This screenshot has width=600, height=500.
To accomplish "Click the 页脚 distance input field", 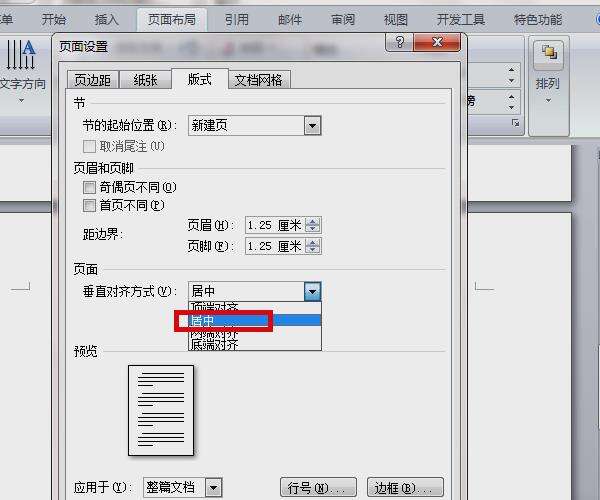I will (275, 246).
